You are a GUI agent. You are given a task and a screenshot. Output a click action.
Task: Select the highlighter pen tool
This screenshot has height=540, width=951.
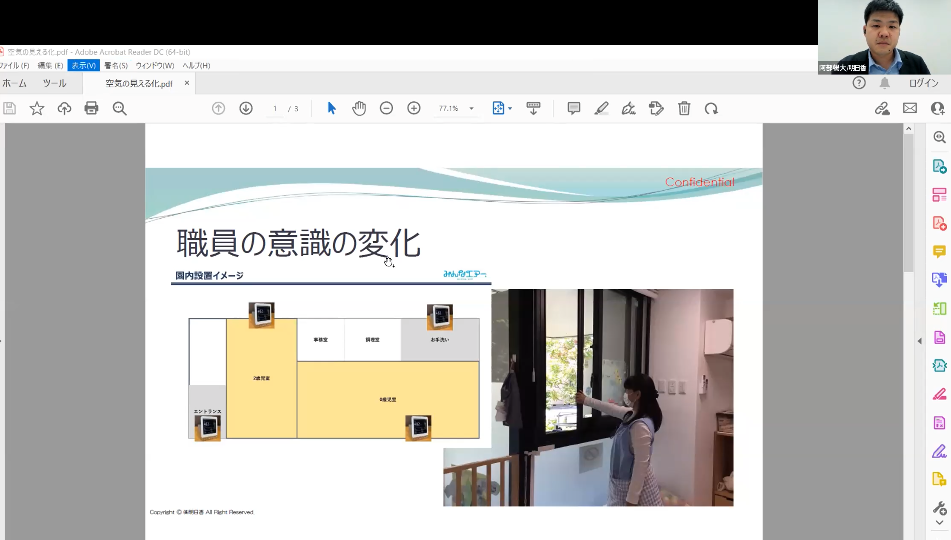coord(601,109)
